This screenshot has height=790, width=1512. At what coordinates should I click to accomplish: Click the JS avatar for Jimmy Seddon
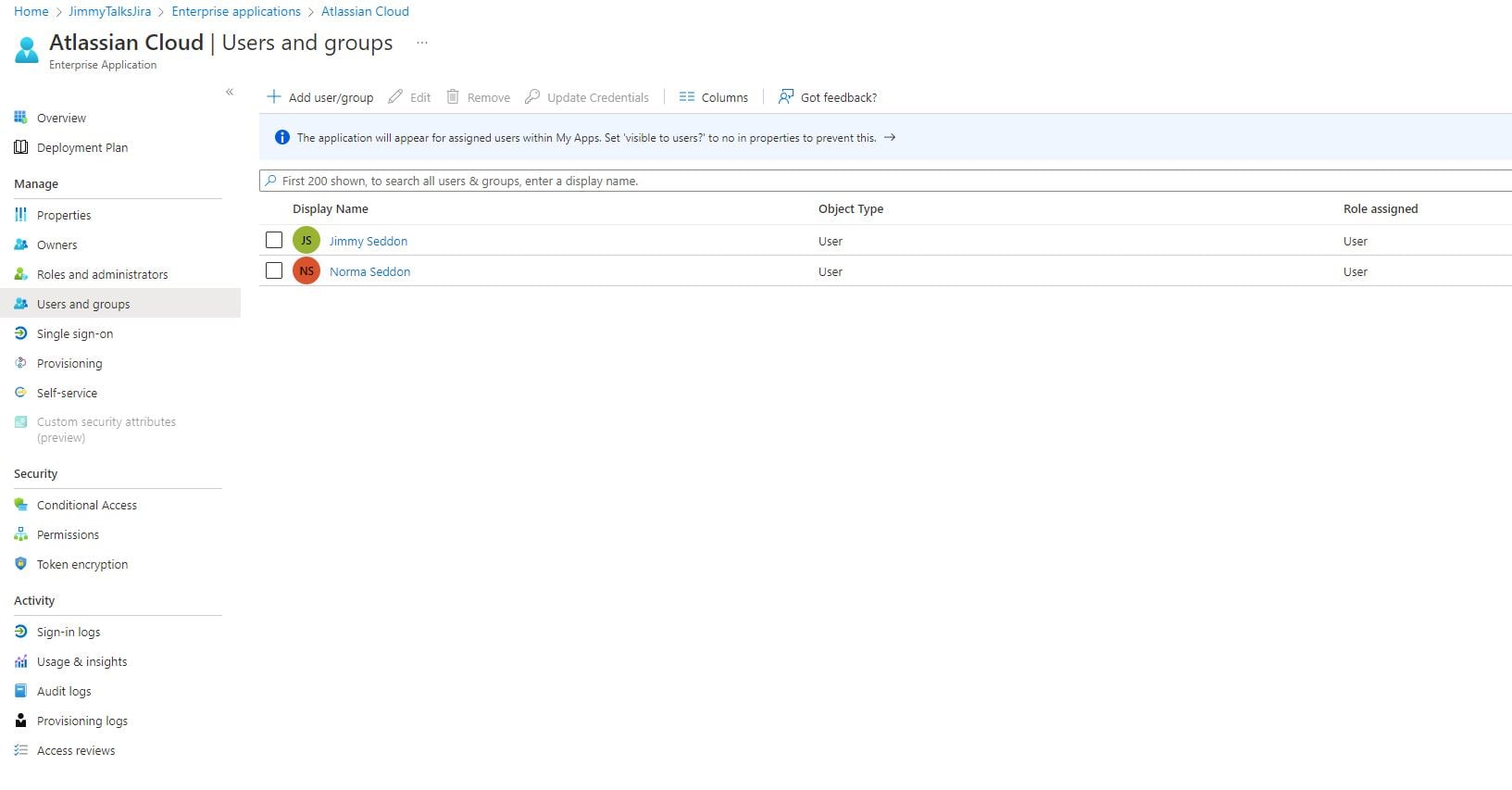pyautogui.click(x=306, y=240)
